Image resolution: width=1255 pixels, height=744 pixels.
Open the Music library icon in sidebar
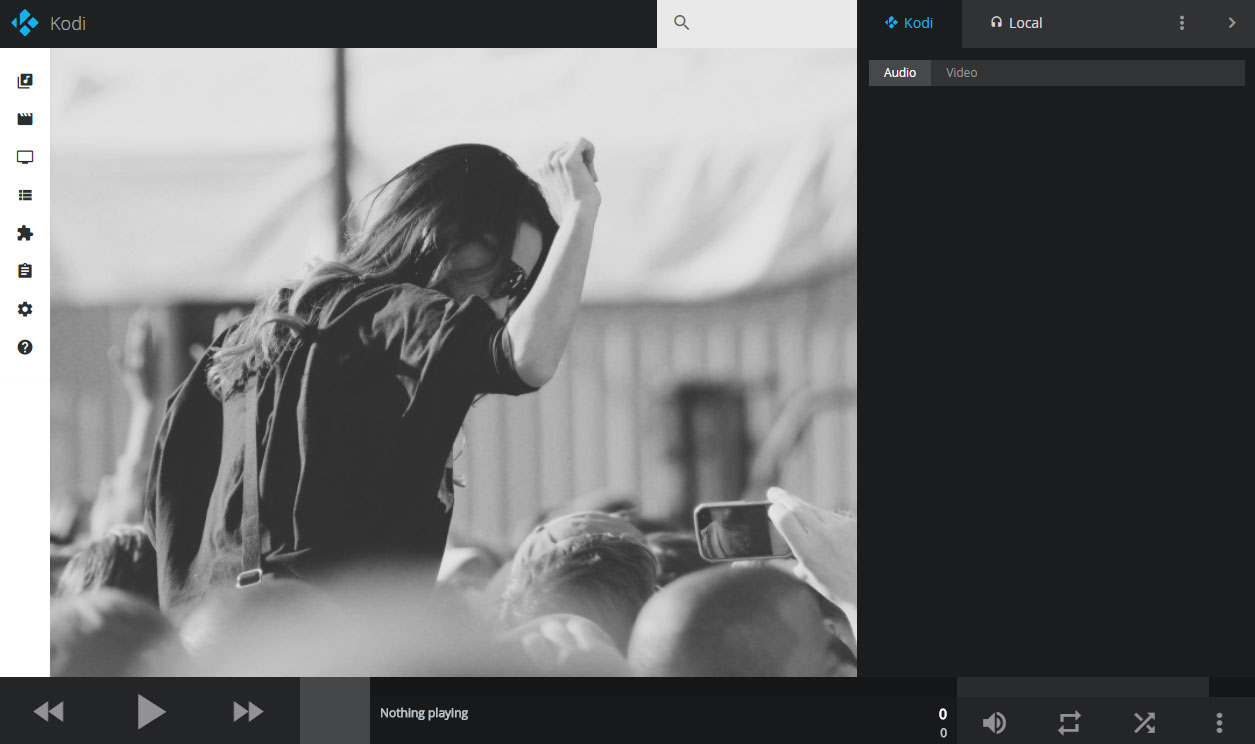tap(25, 81)
